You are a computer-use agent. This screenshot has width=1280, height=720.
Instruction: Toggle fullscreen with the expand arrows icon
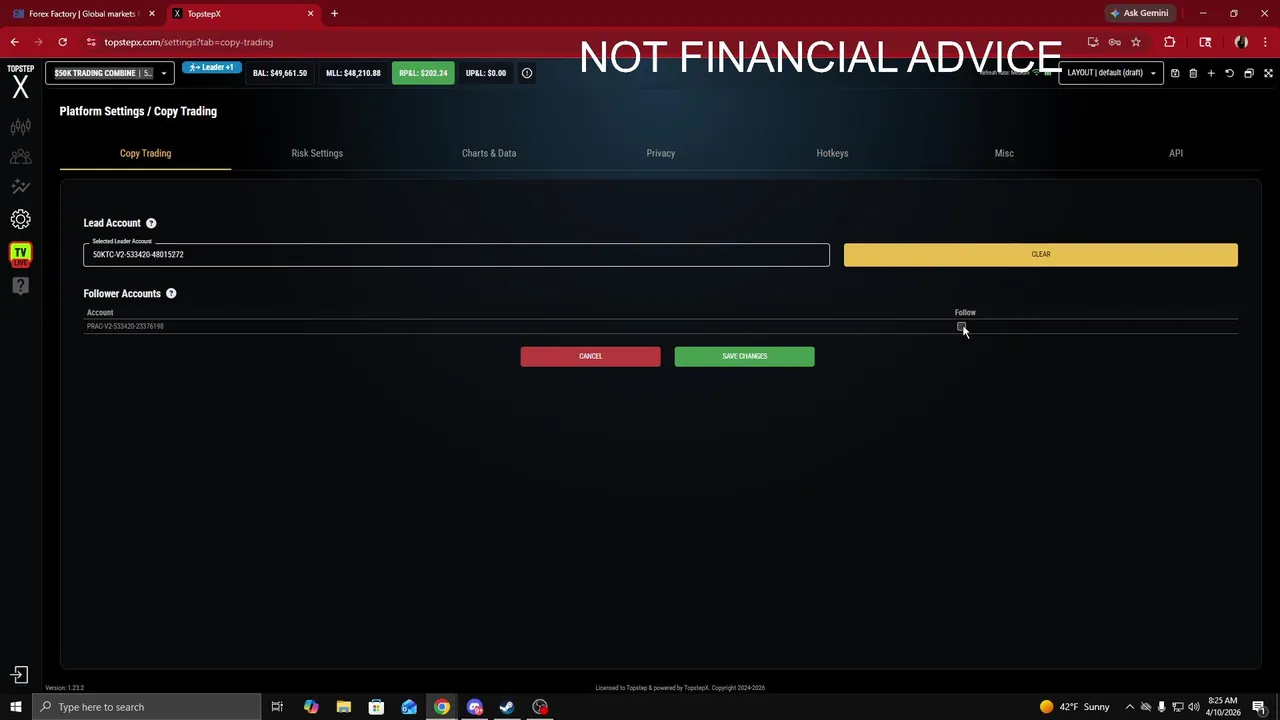click(1268, 73)
